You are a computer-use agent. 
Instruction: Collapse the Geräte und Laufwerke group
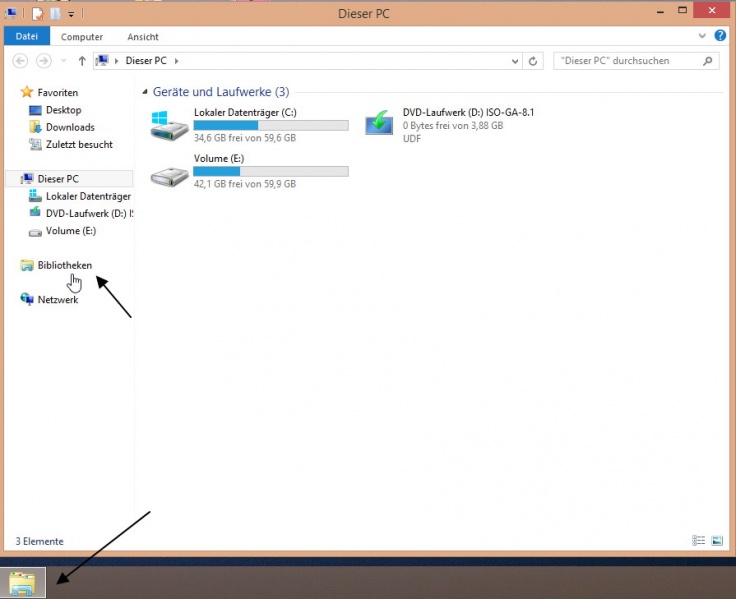click(145, 92)
